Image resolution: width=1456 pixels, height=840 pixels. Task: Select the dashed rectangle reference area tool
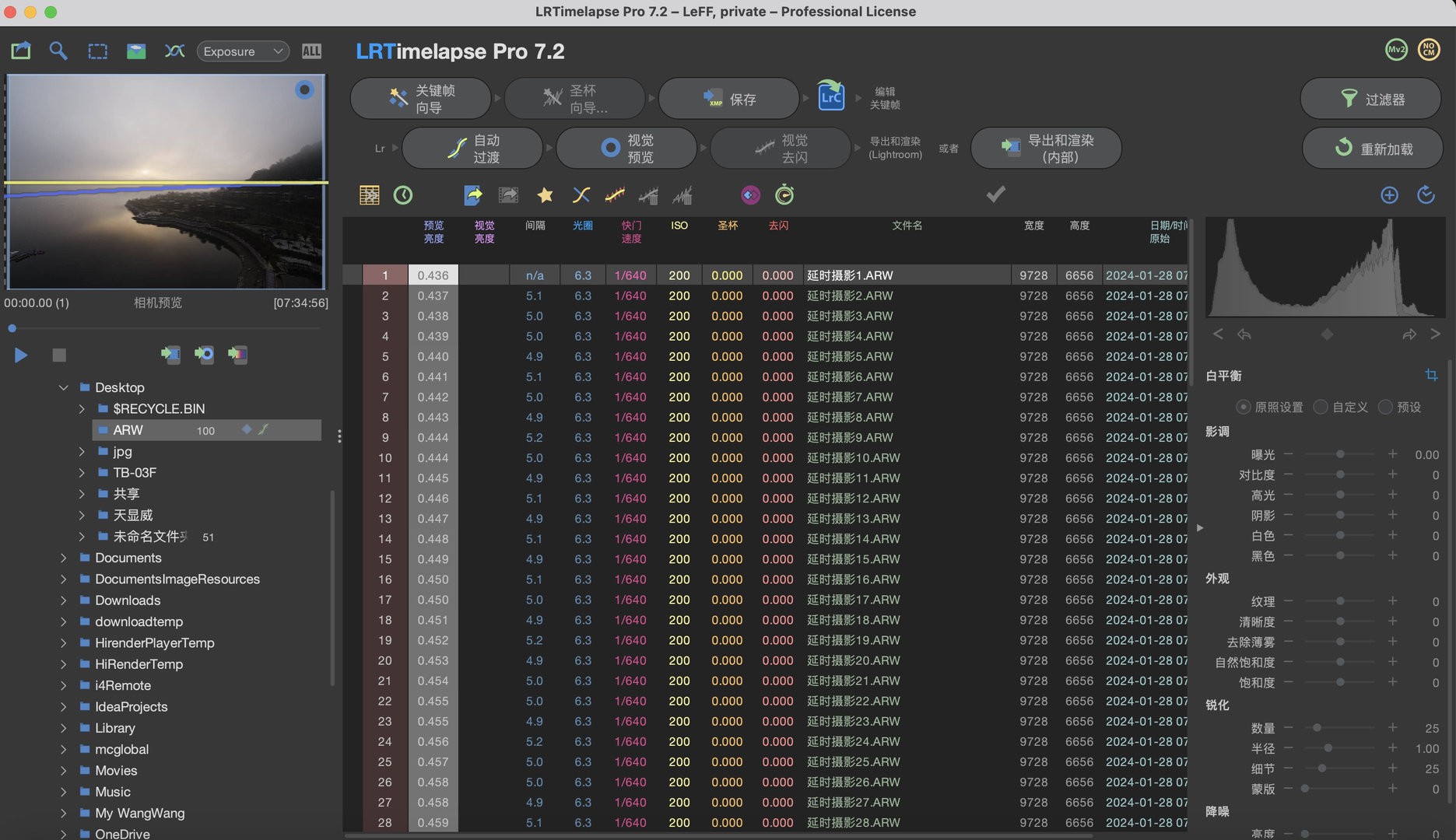[97, 51]
